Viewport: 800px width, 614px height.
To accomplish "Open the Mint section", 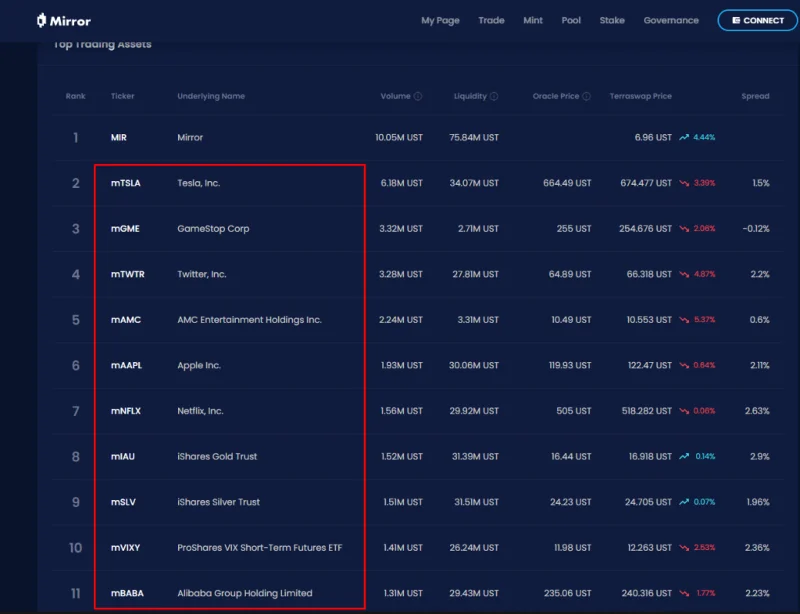I will pos(533,20).
